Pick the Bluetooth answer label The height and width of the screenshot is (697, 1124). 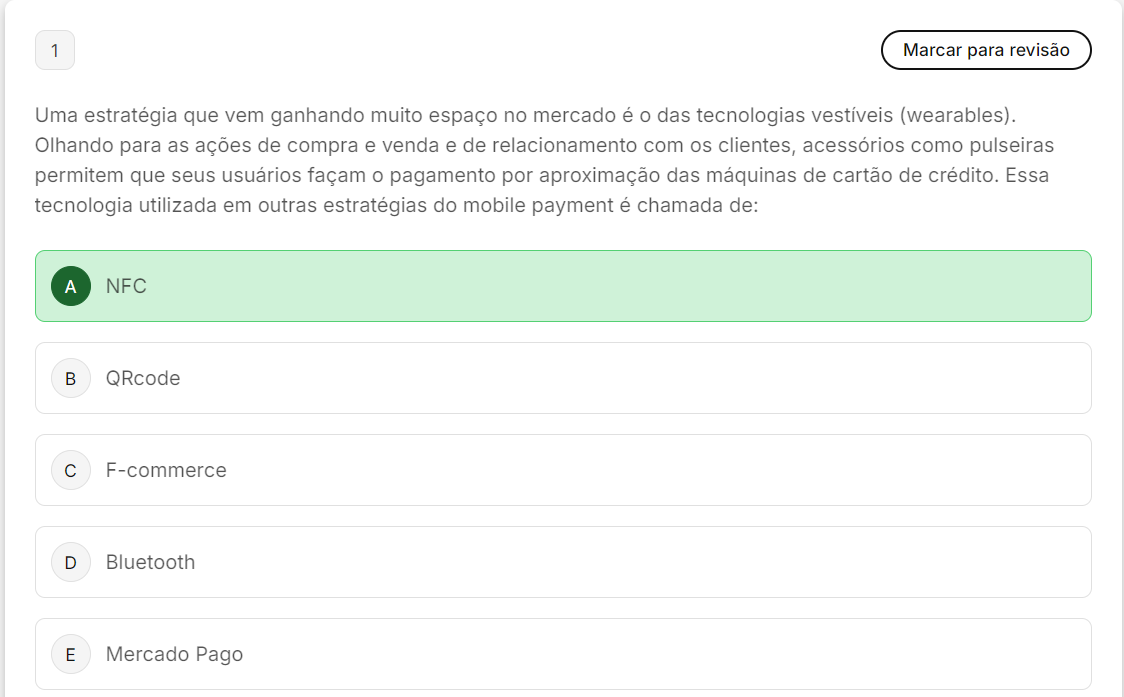point(150,562)
